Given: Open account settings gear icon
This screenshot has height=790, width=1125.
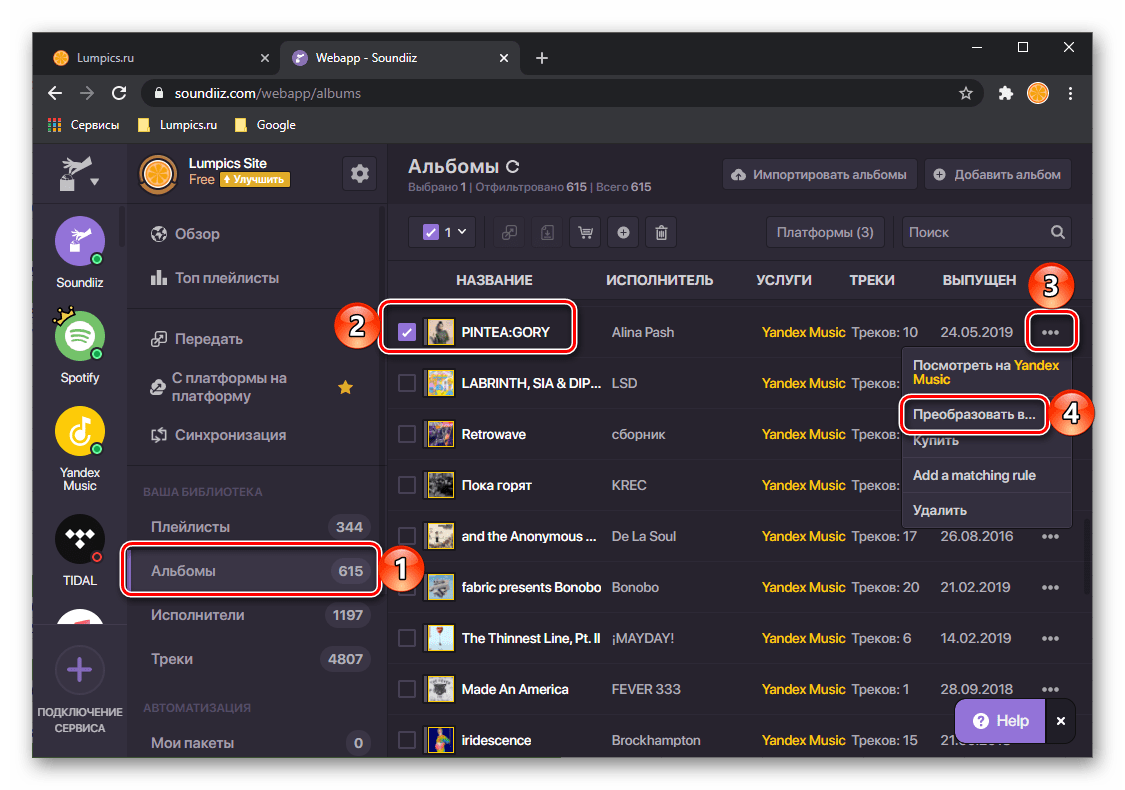Looking at the screenshot, I should 360,174.
